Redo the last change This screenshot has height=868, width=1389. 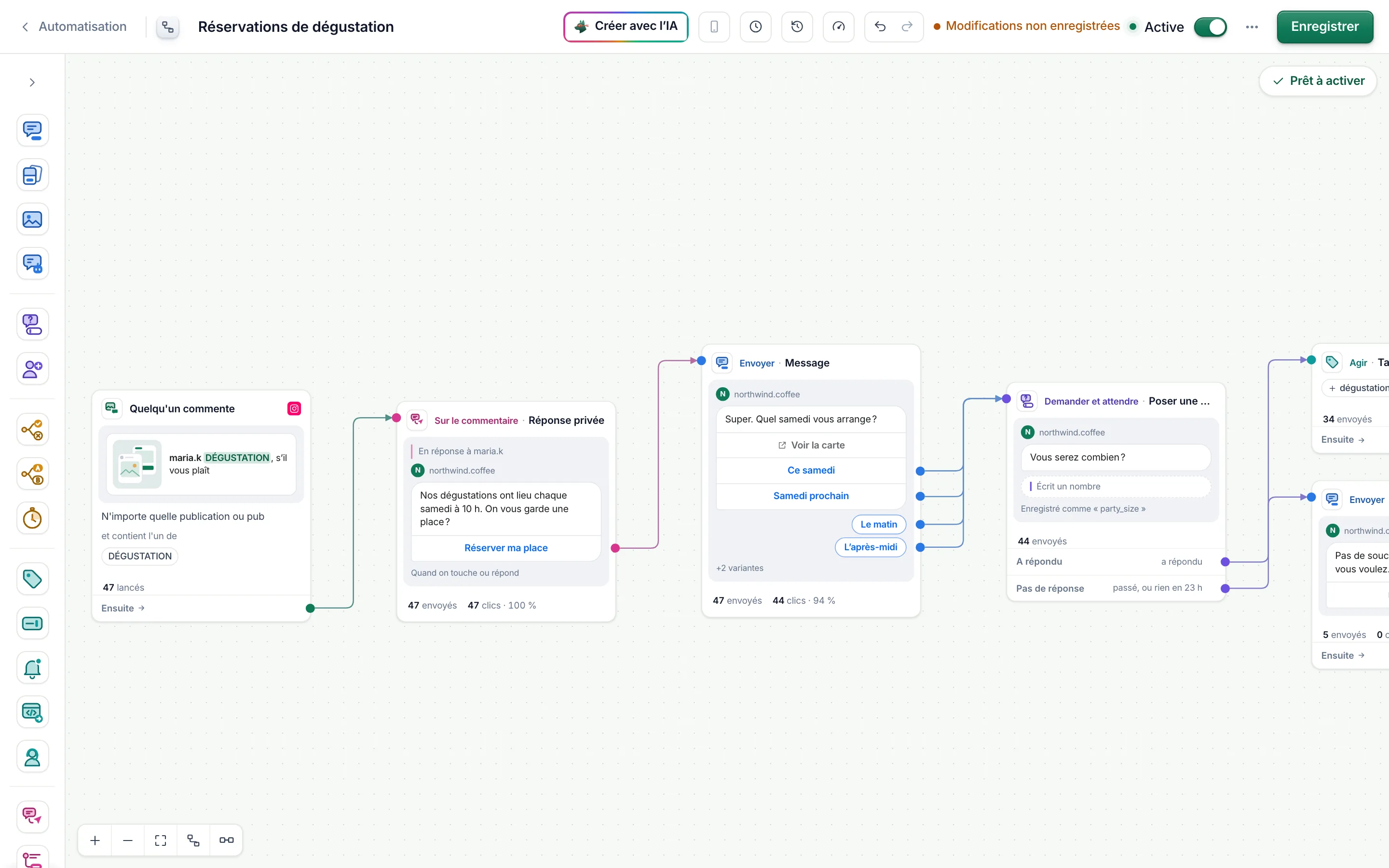point(908,27)
